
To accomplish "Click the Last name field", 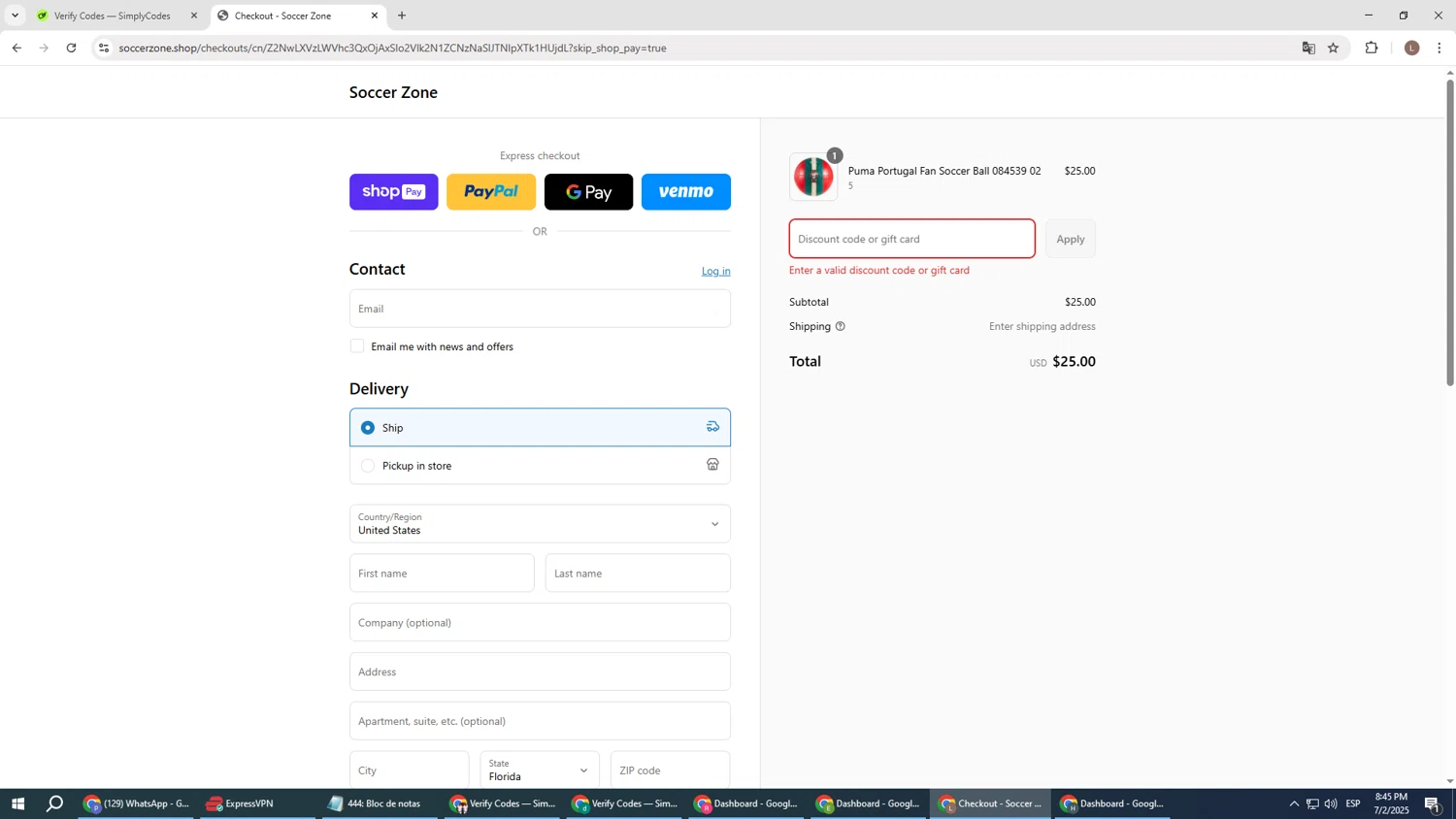I will (x=638, y=573).
